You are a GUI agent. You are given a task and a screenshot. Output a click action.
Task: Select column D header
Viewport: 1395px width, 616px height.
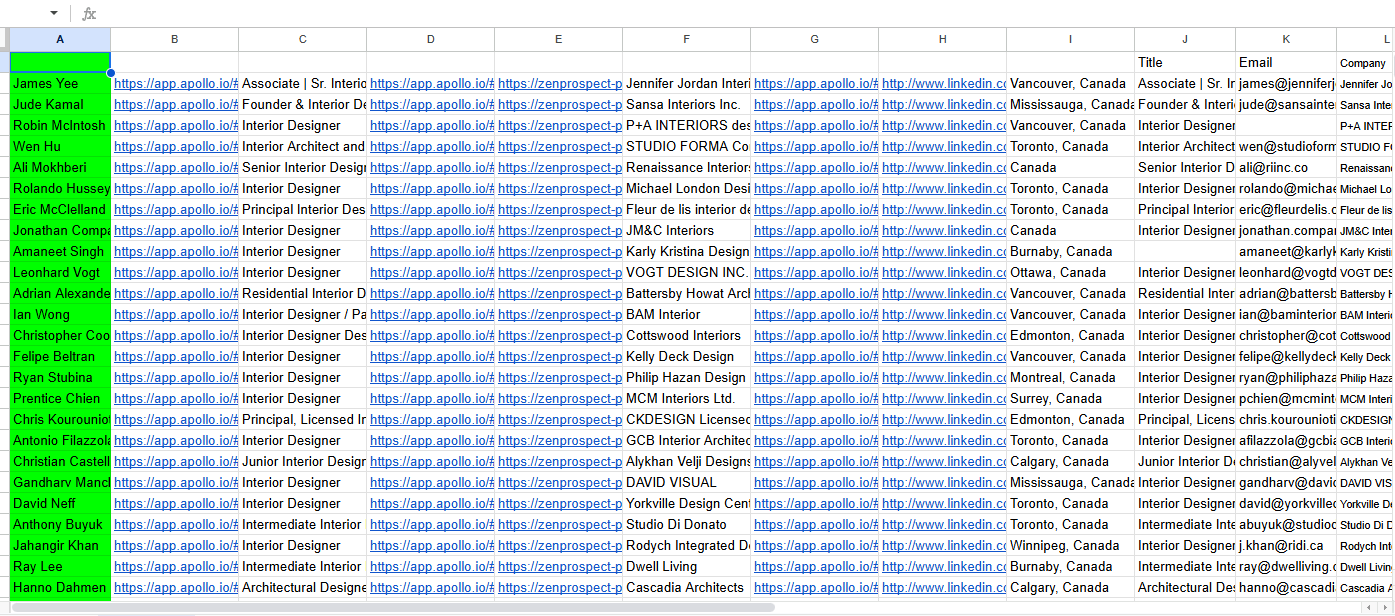click(x=430, y=39)
